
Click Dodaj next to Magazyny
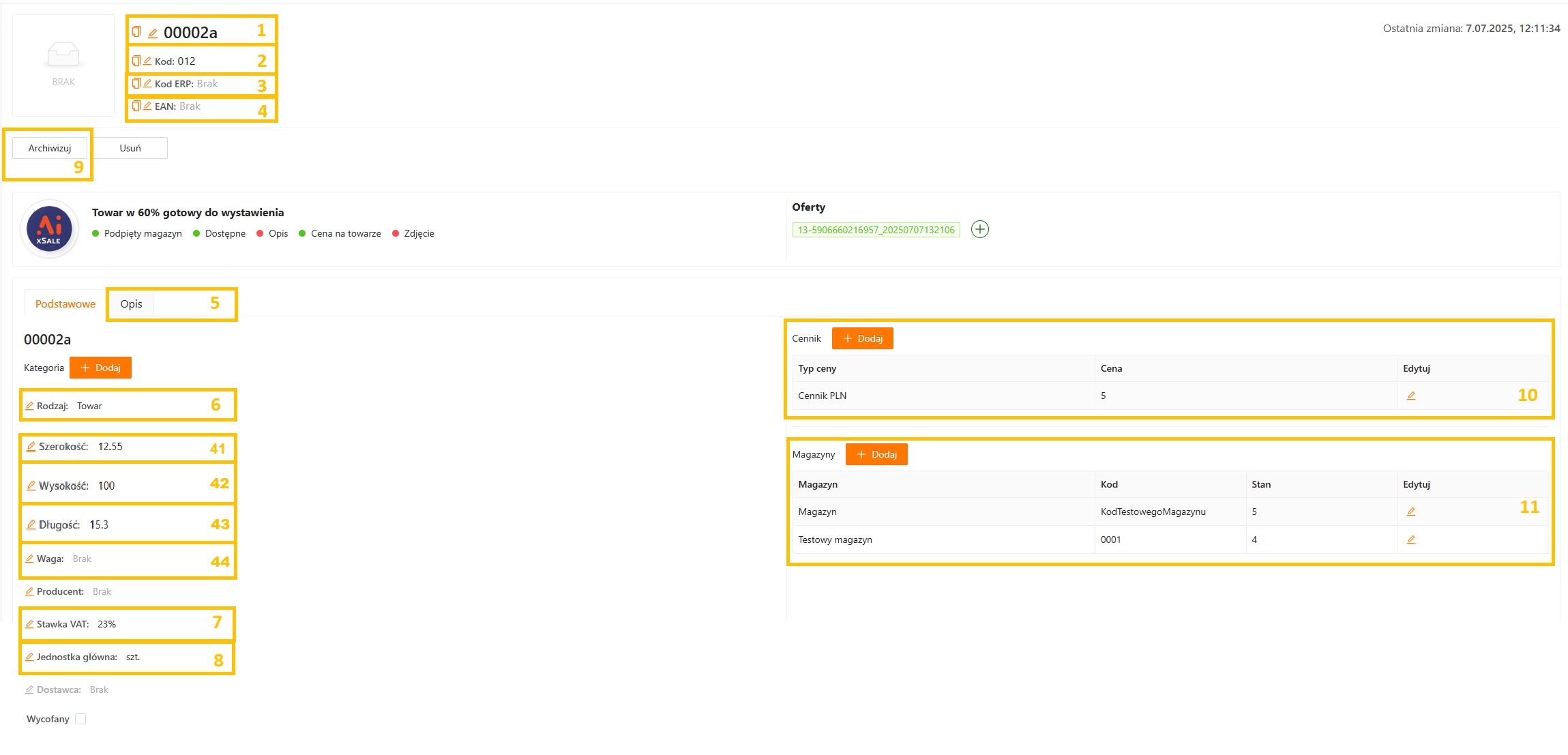(x=876, y=454)
